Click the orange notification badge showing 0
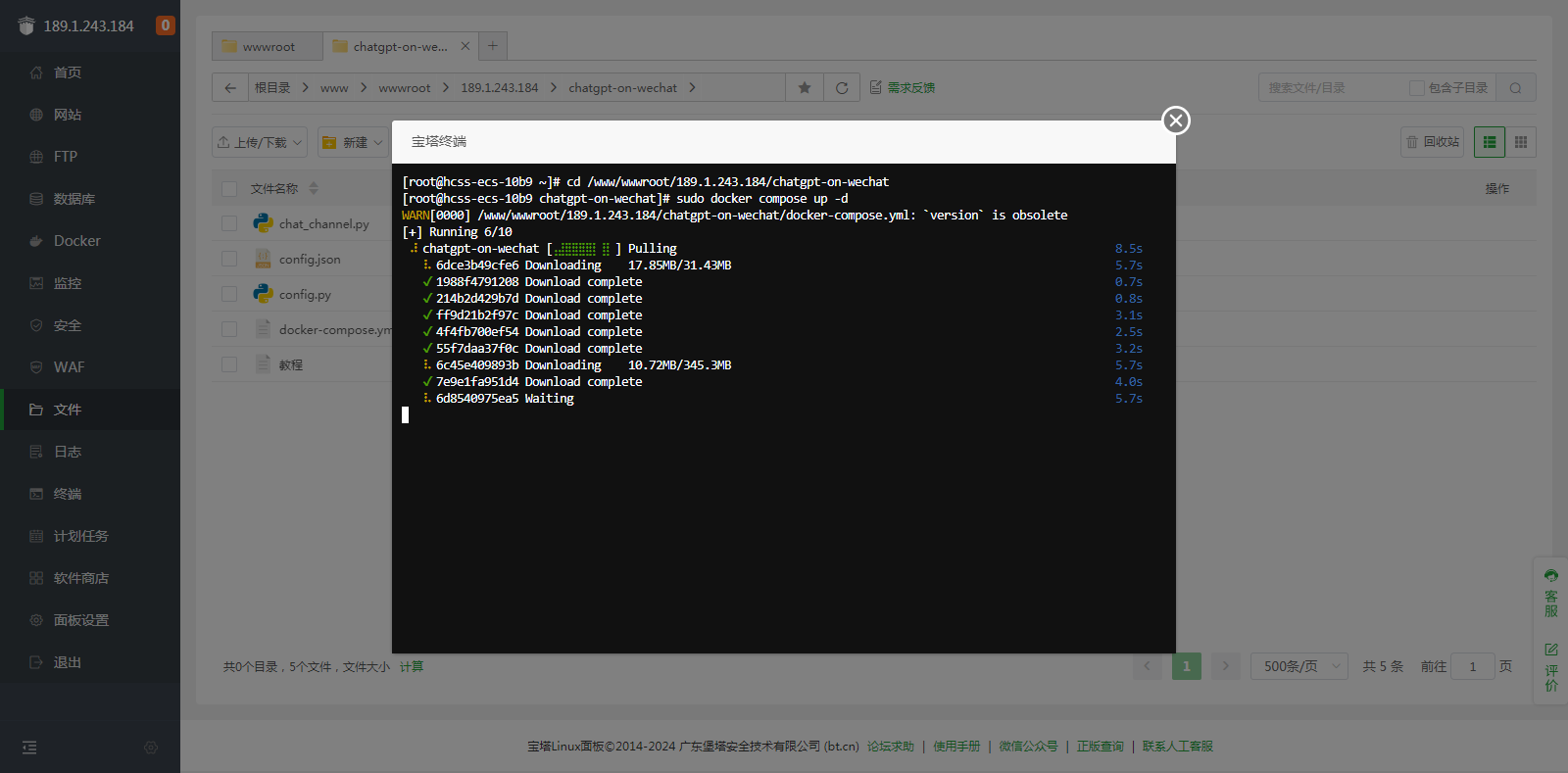This screenshot has height=773, width=1568. pyautogui.click(x=166, y=25)
